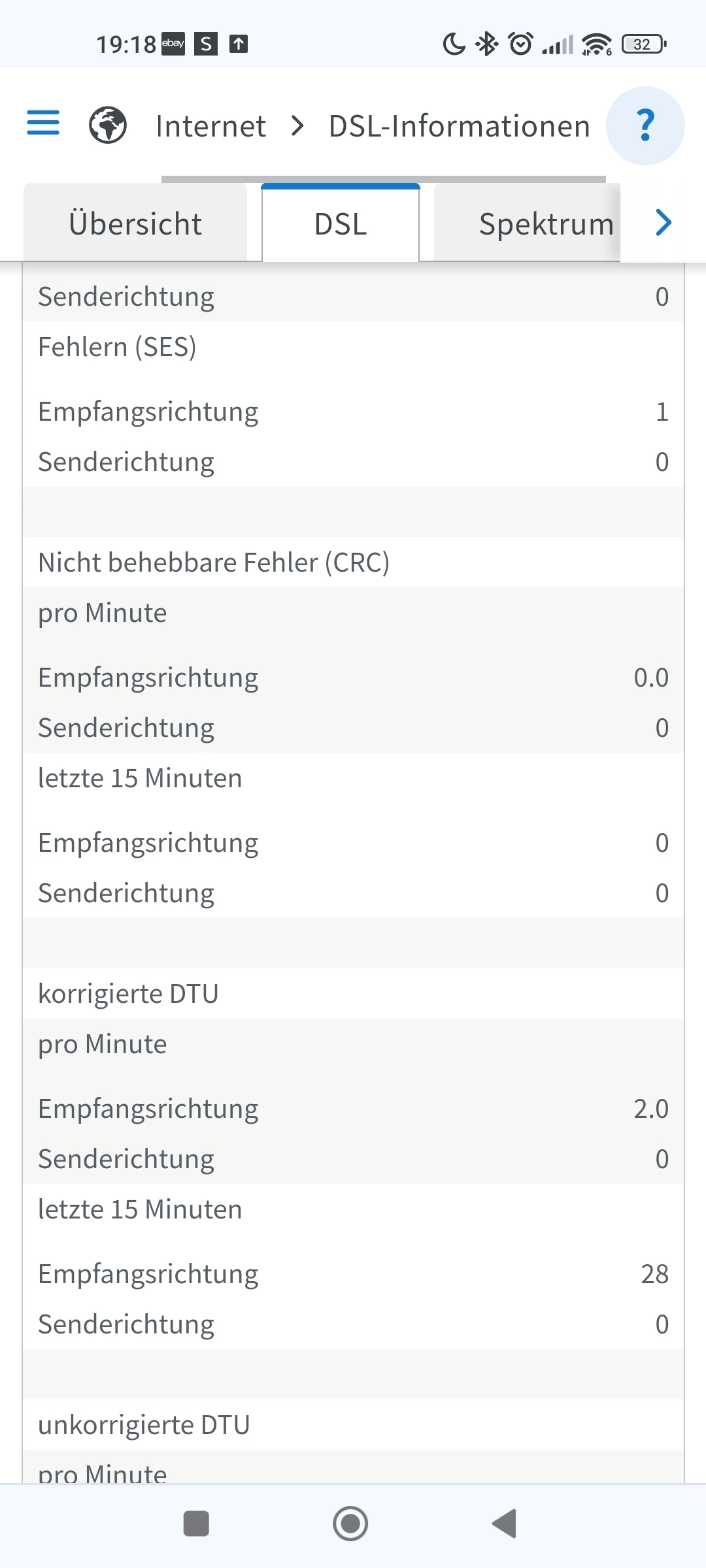Go to the Internet breadcrumb link
The image size is (706, 1568).
tap(210, 126)
